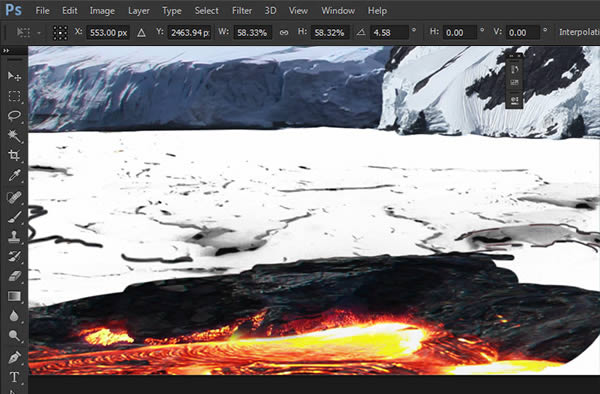Select the Gradient tool

point(14,296)
